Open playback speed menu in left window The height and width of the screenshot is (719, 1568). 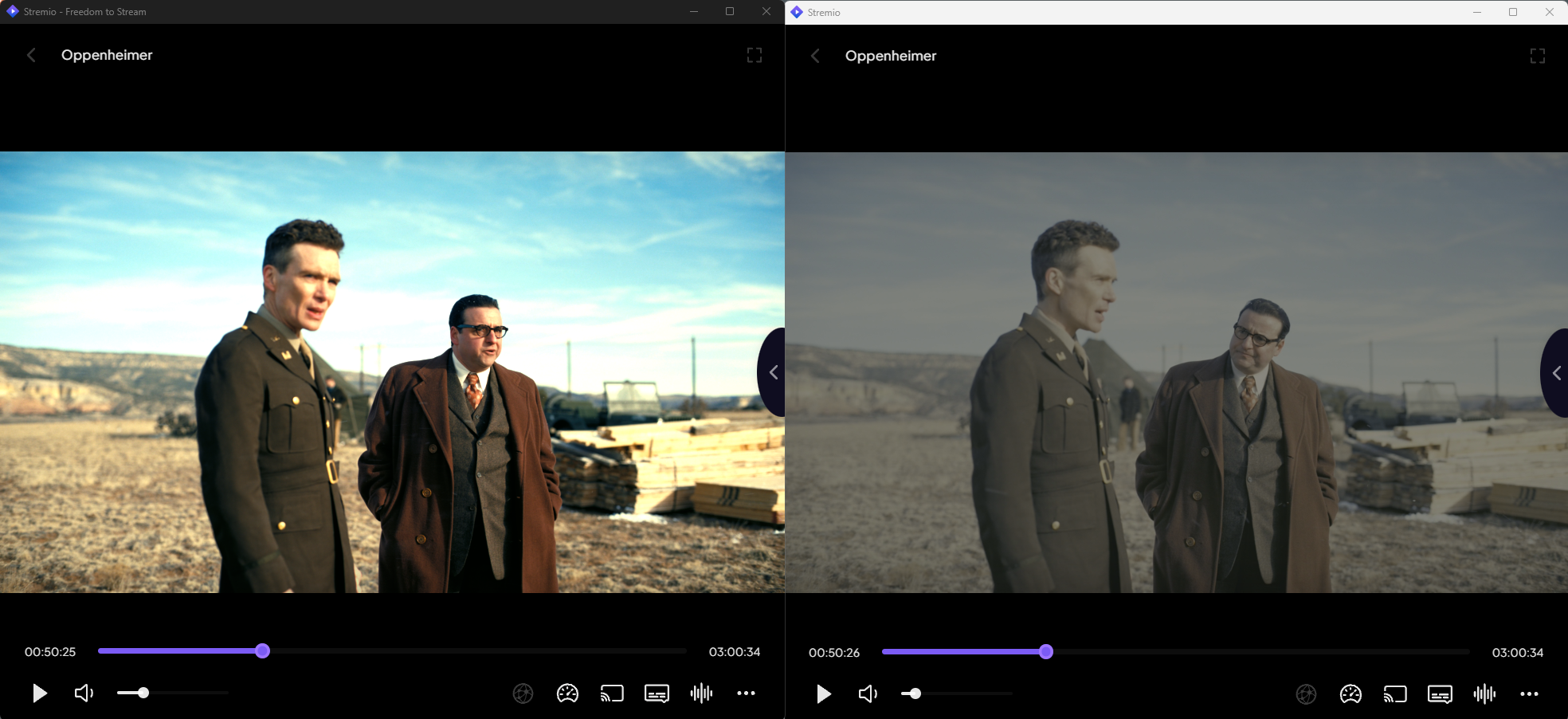point(567,693)
